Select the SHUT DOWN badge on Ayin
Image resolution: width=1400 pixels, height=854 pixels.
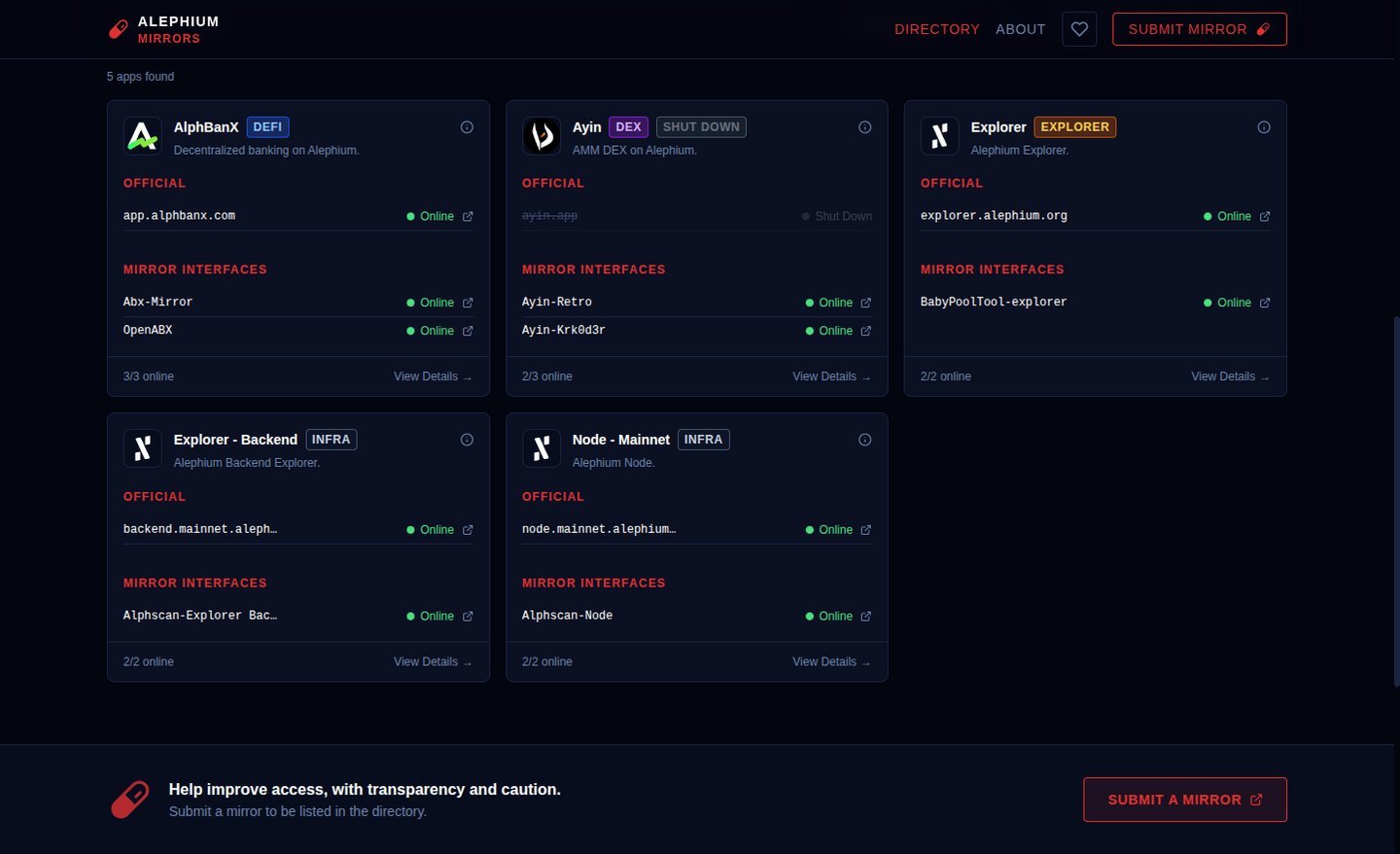click(x=701, y=127)
